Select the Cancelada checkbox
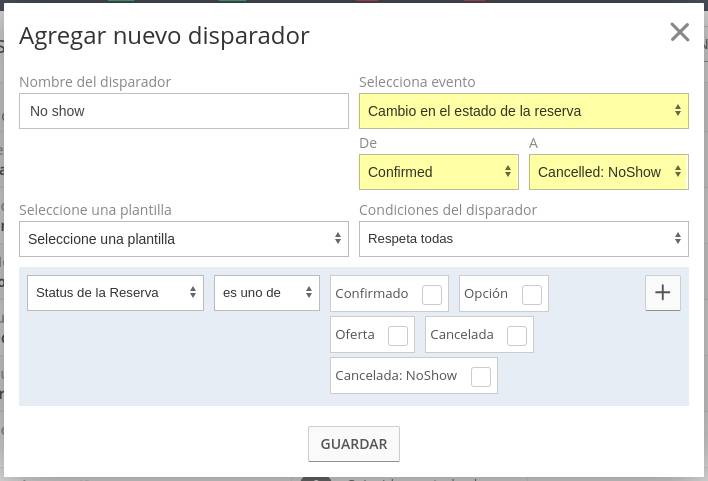Image resolution: width=708 pixels, height=481 pixels. pos(517,336)
